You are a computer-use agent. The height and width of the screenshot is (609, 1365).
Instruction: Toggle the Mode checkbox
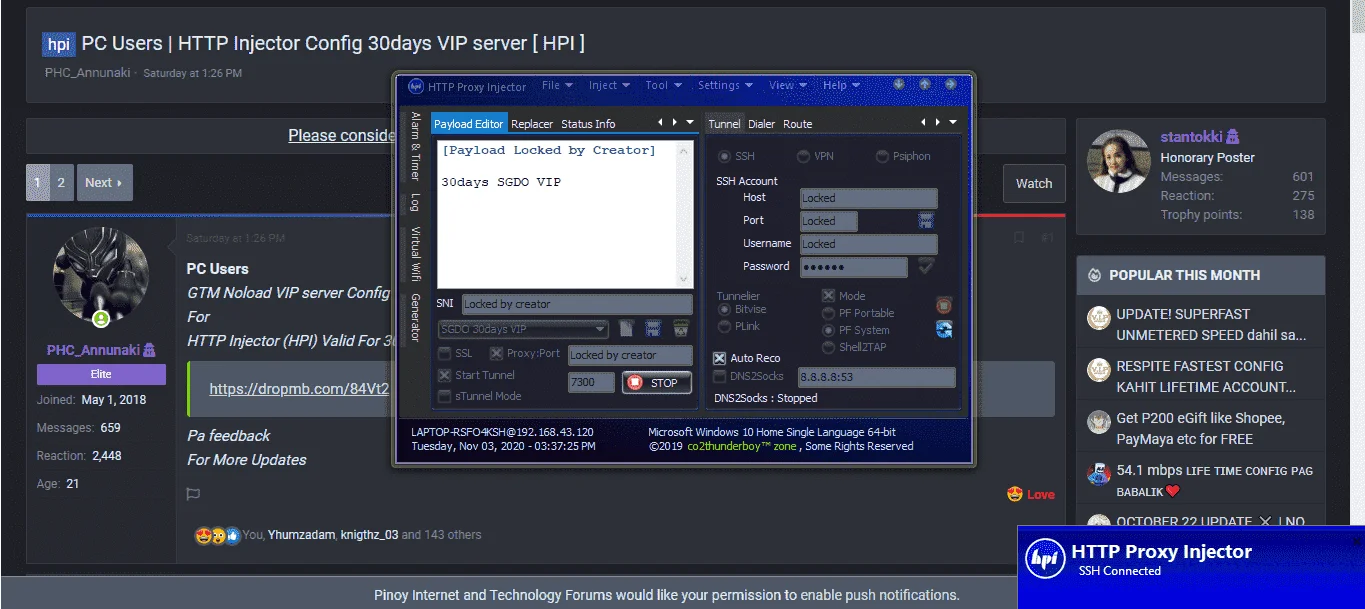tap(828, 296)
